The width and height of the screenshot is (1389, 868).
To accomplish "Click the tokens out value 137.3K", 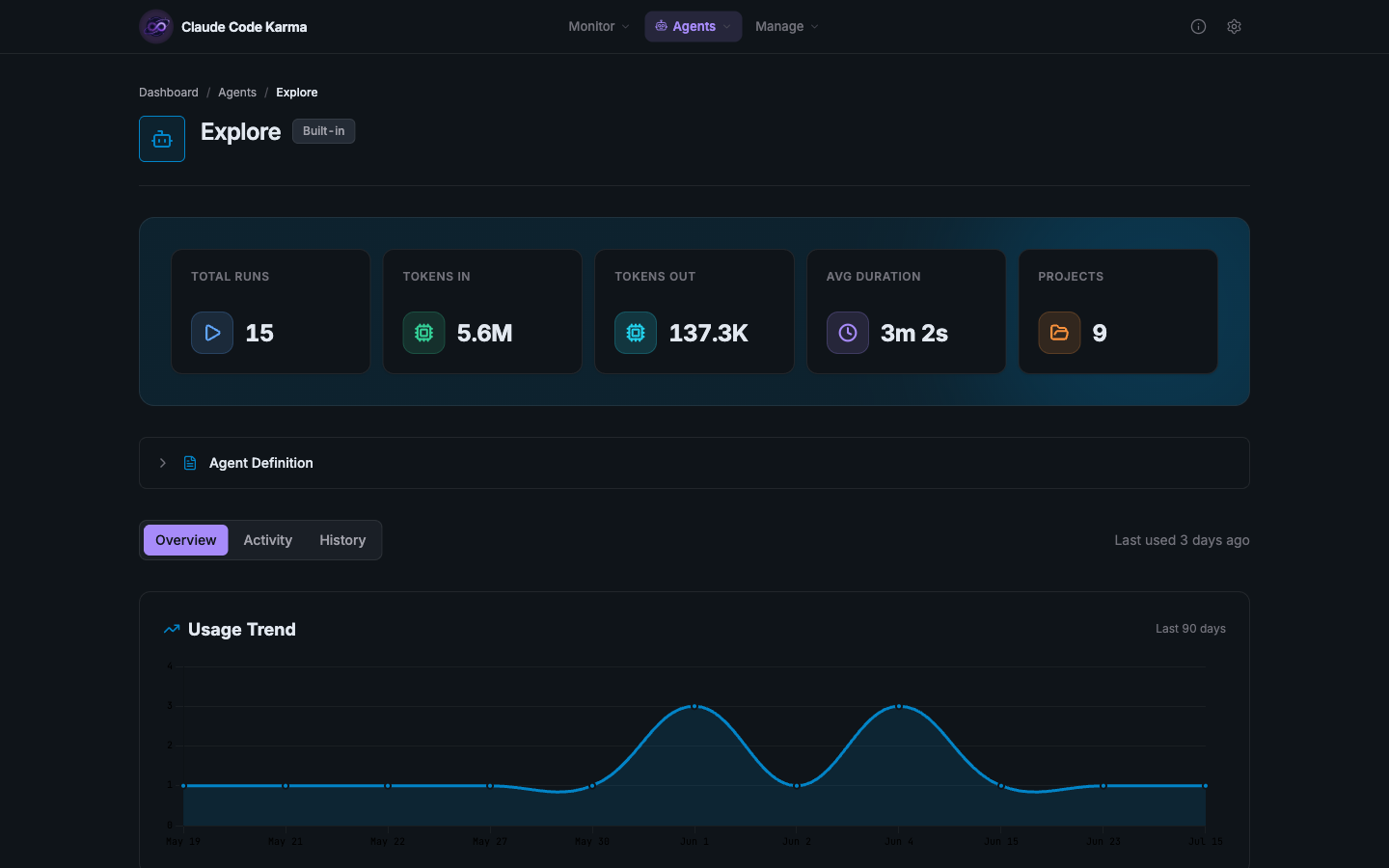I will tap(709, 333).
